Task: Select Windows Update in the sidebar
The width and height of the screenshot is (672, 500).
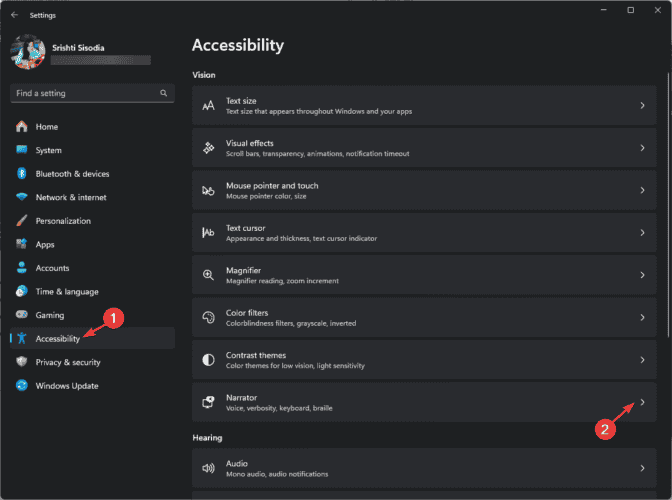Action: point(68,386)
